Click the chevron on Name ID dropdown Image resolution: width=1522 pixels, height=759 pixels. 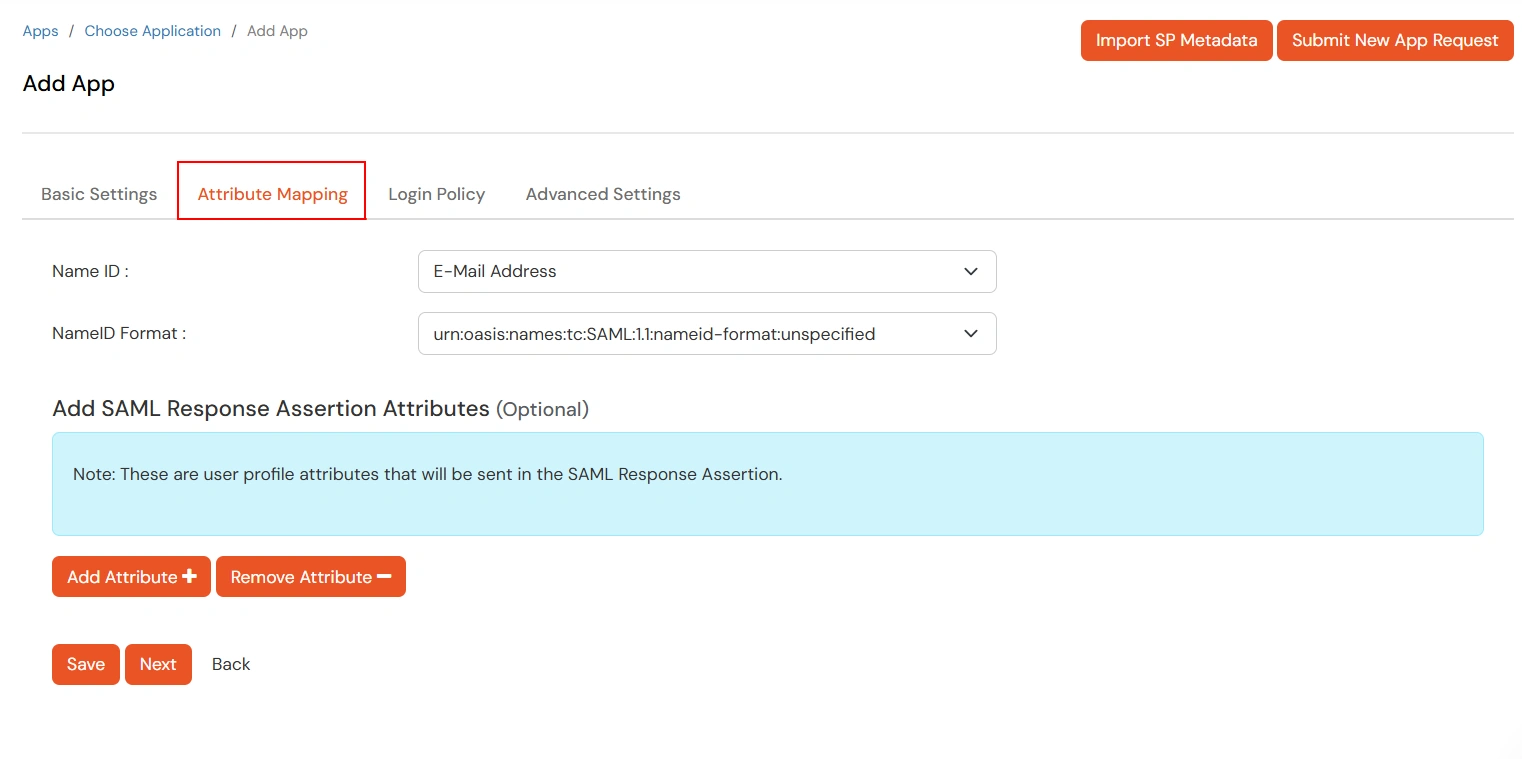tap(969, 271)
